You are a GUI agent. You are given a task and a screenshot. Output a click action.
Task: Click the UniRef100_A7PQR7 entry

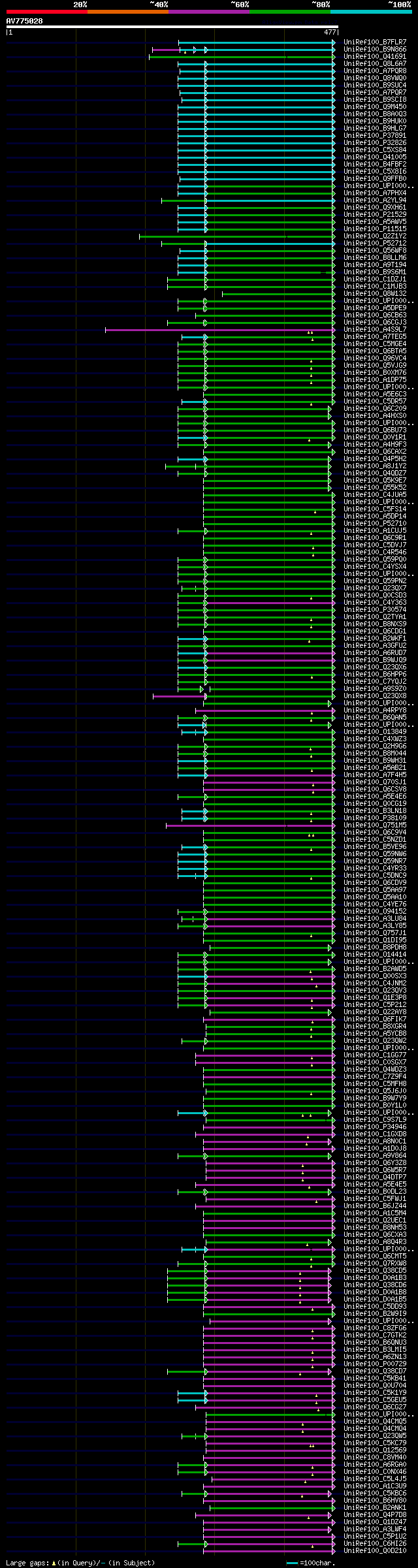[375, 92]
